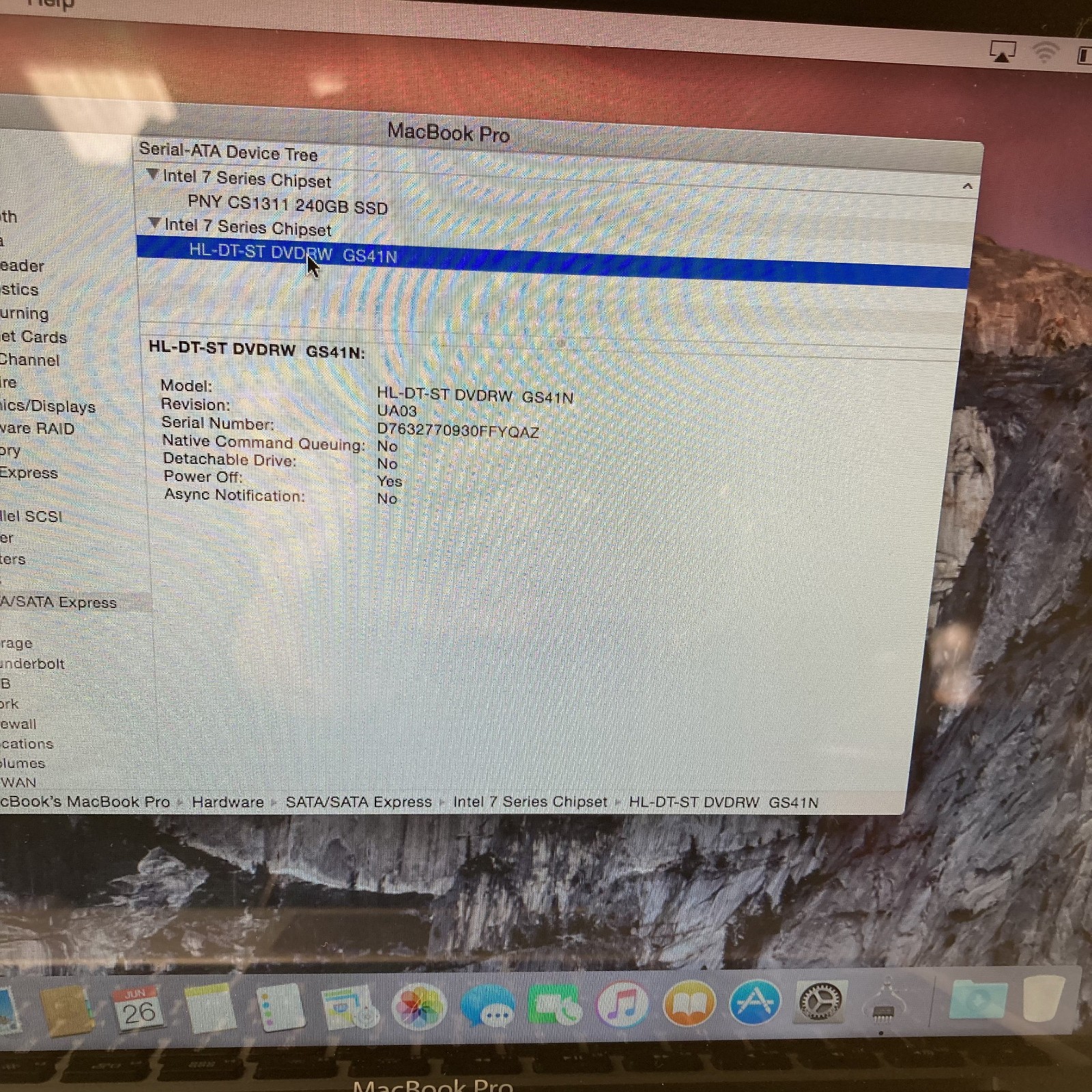This screenshot has width=1092, height=1092.
Task: Select SATA/SATA Express in the sidebar
Action: (x=59, y=603)
